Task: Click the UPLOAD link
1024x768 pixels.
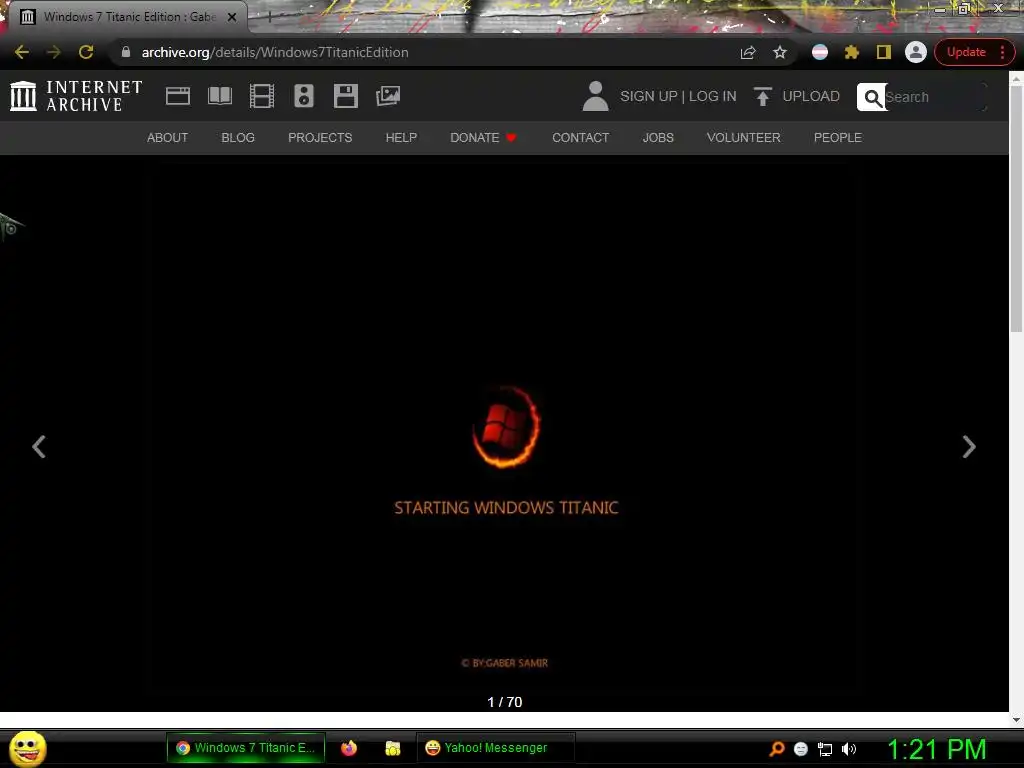Action: tap(797, 96)
